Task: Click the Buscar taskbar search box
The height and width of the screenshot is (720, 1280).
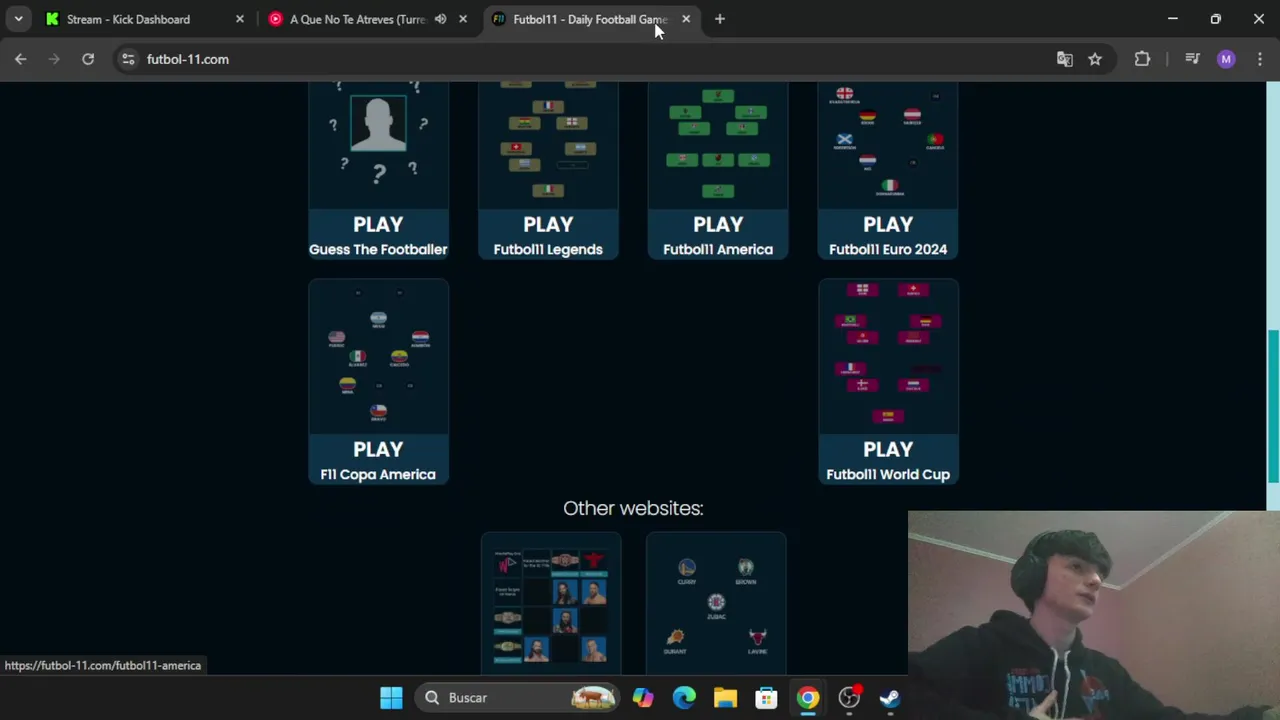Action: click(x=518, y=698)
